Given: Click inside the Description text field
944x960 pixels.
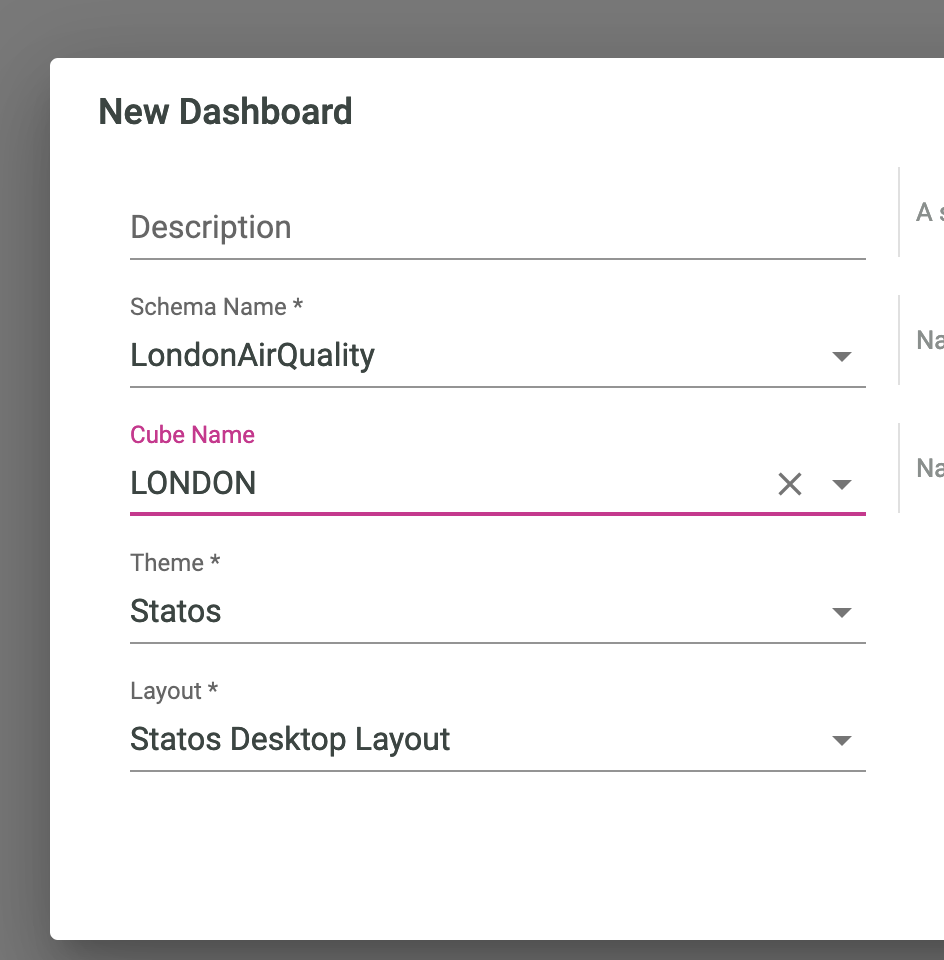Looking at the screenshot, I should click(400, 227).
